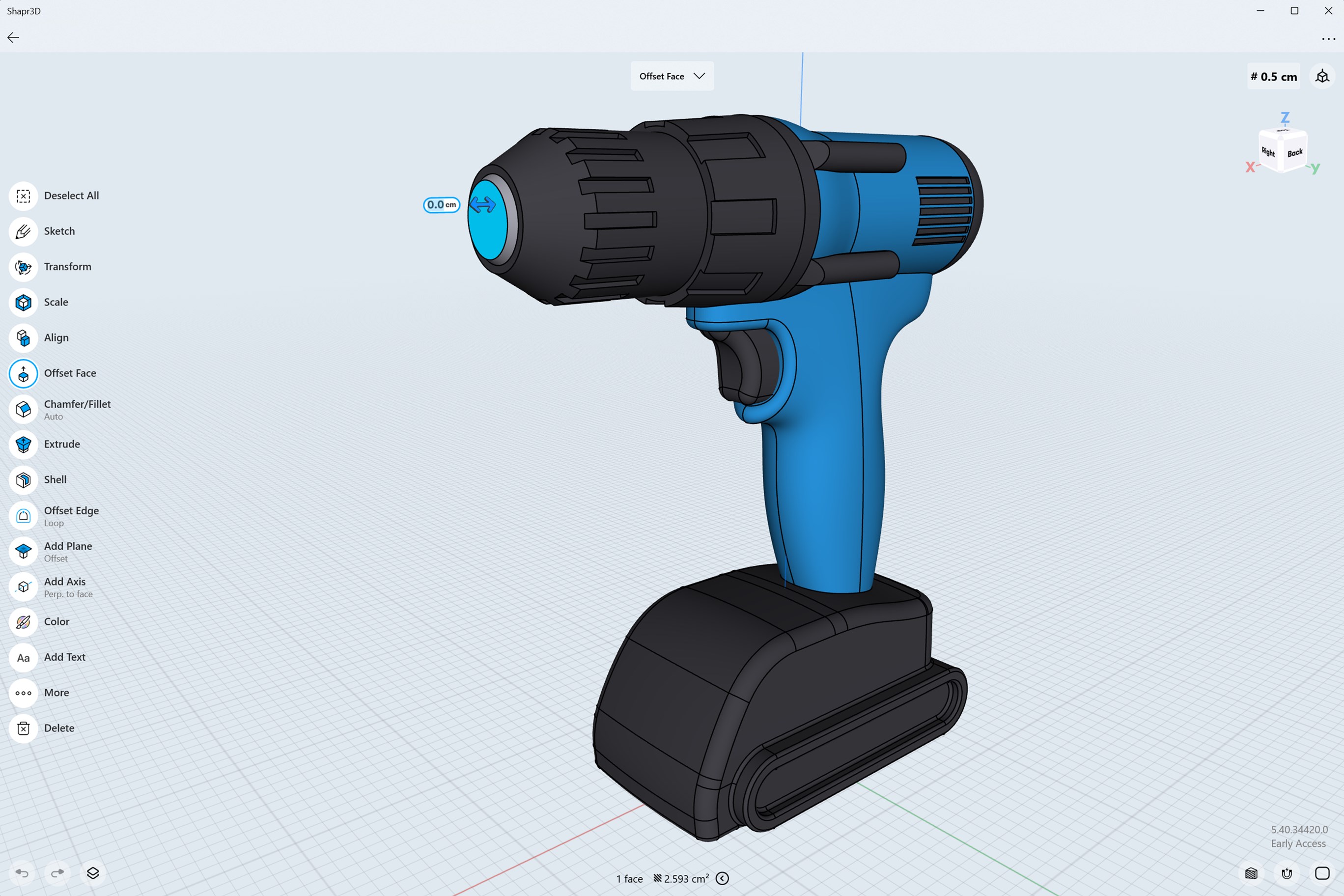Screen dimensions: 1344x896
Task: Click the Back face of the orientation cube
Action: [x=1295, y=153]
